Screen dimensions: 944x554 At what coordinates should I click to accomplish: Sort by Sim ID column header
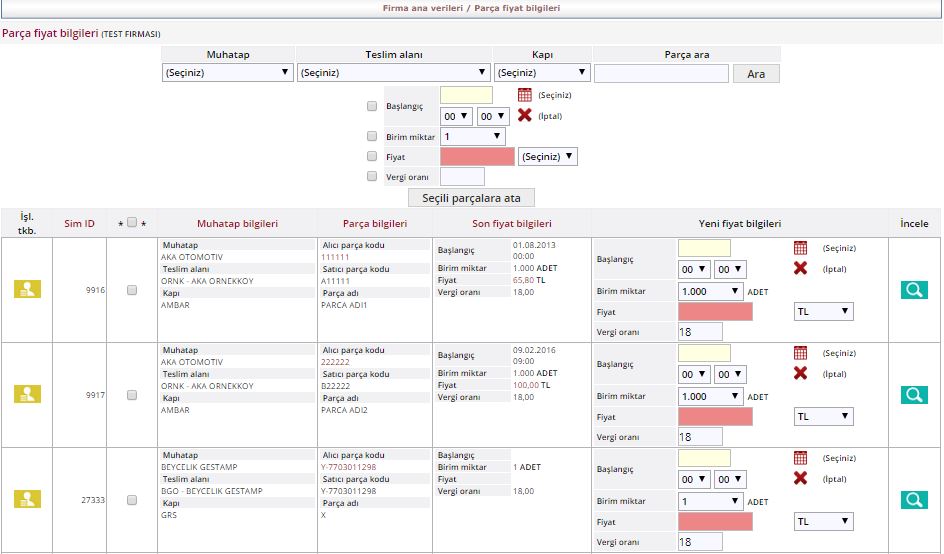[79, 224]
